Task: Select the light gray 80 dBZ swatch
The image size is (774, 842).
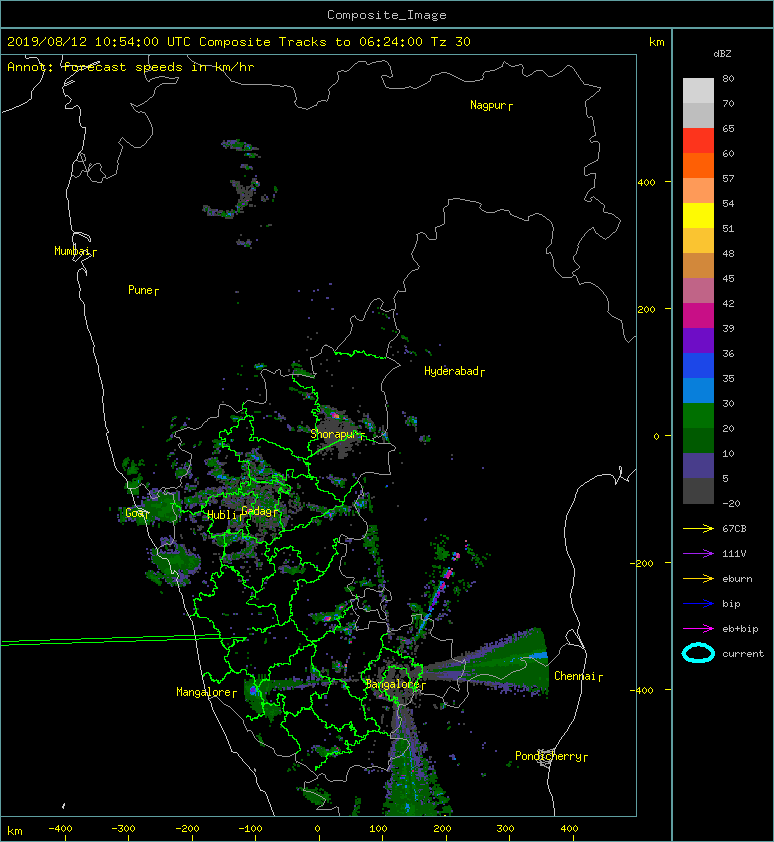Action: tap(698, 90)
